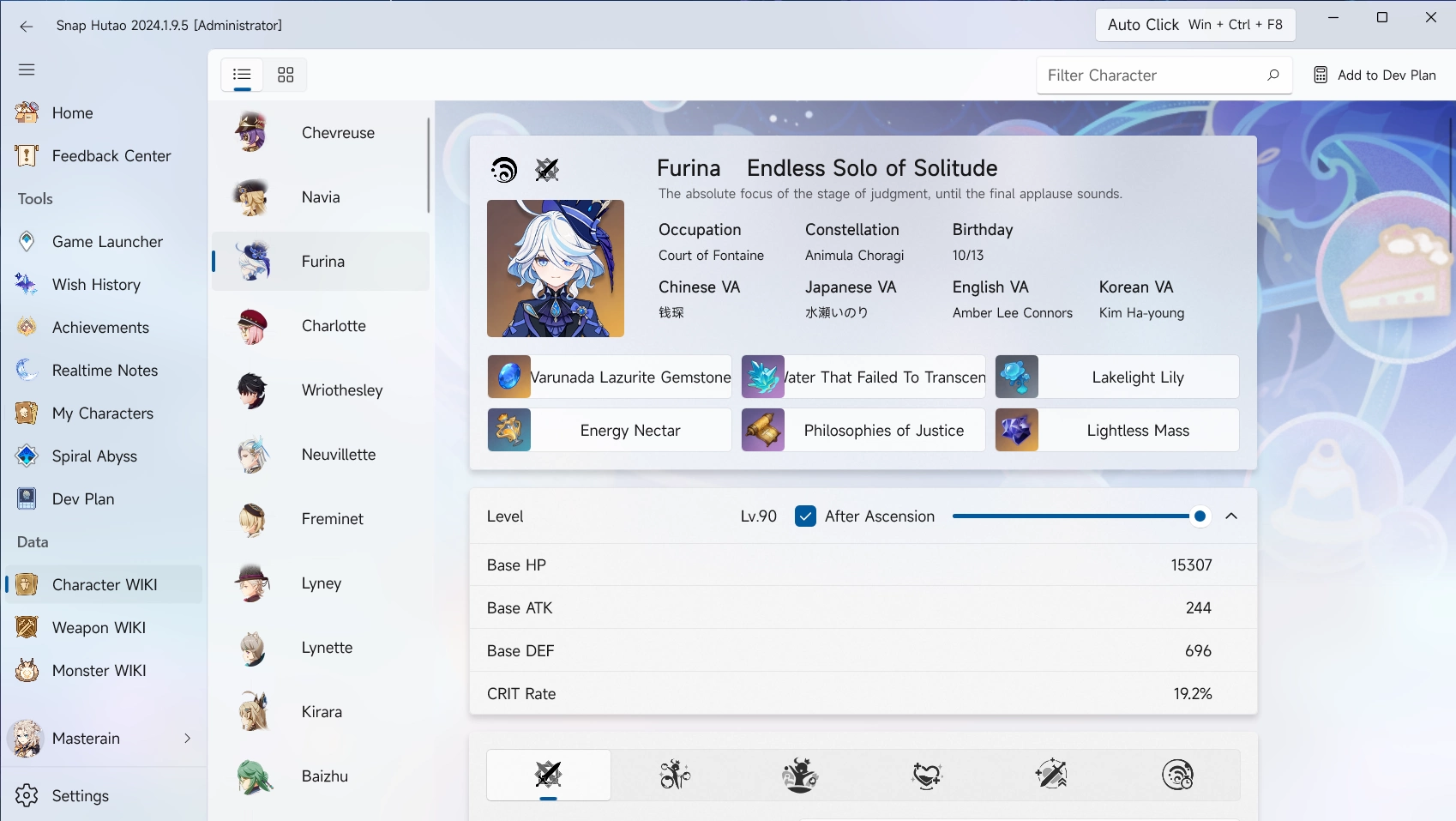
Task: Click Varunada Lazurite Gemstone material
Action: 610,377
